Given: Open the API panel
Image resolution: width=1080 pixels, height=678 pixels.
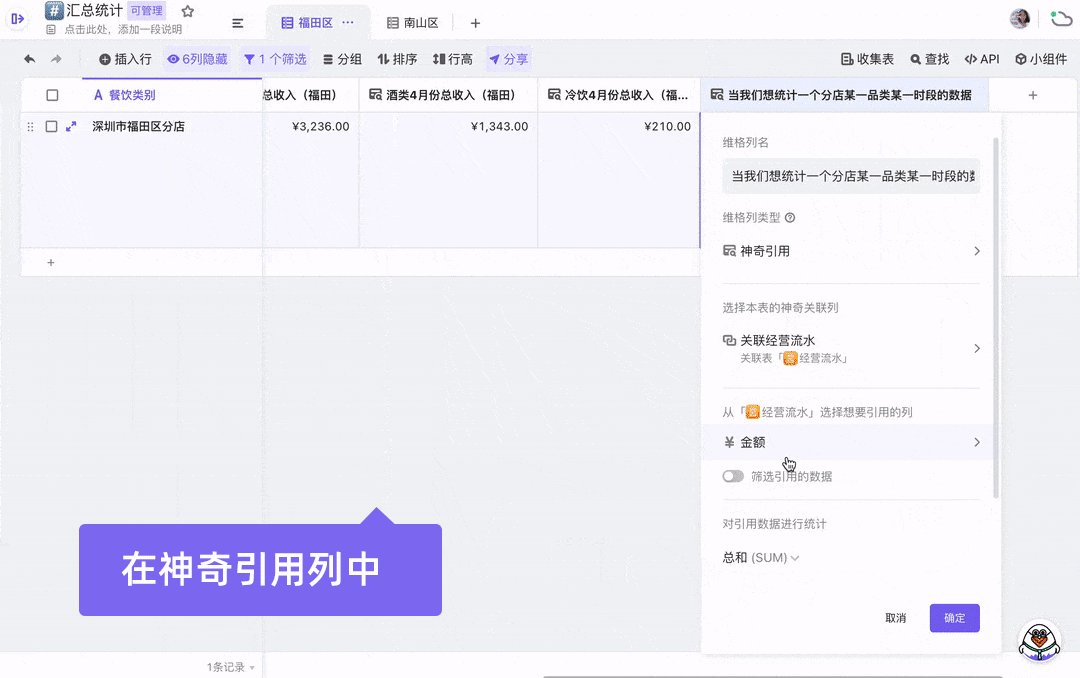Looking at the screenshot, I should click(x=981, y=59).
